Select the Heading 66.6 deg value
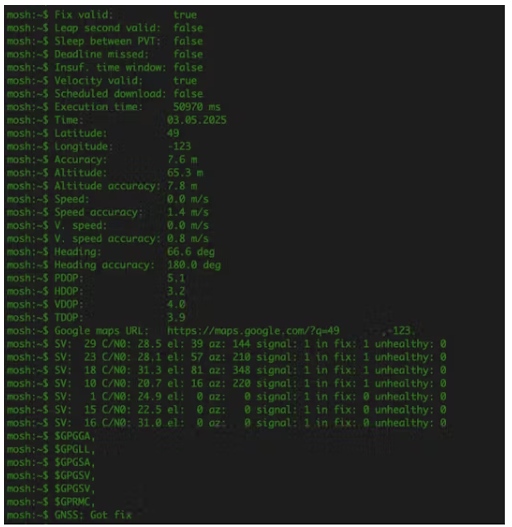The height and width of the screenshot is (527, 512). coord(191,252)
